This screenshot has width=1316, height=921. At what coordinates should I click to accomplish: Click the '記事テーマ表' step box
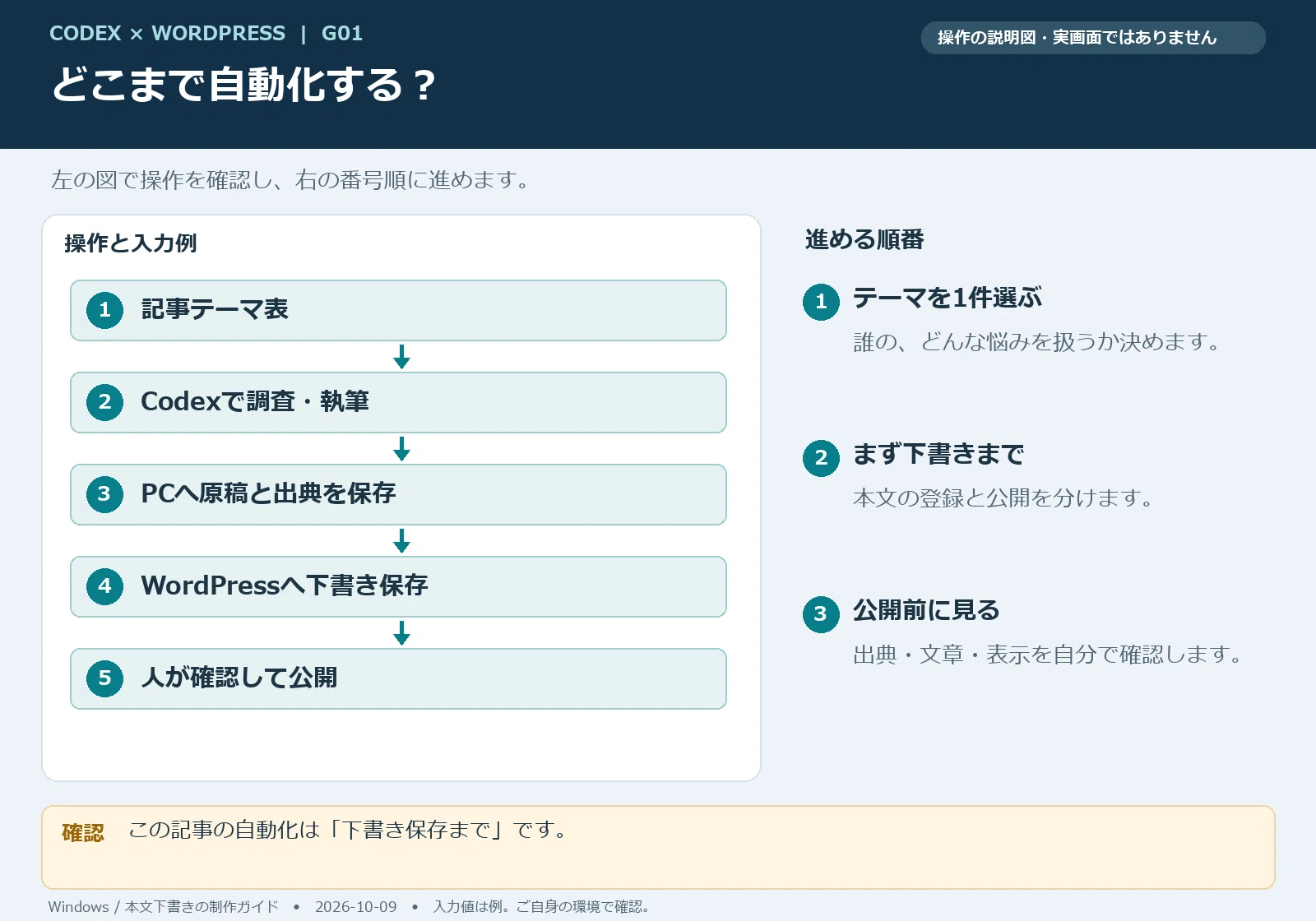(398, 310)
